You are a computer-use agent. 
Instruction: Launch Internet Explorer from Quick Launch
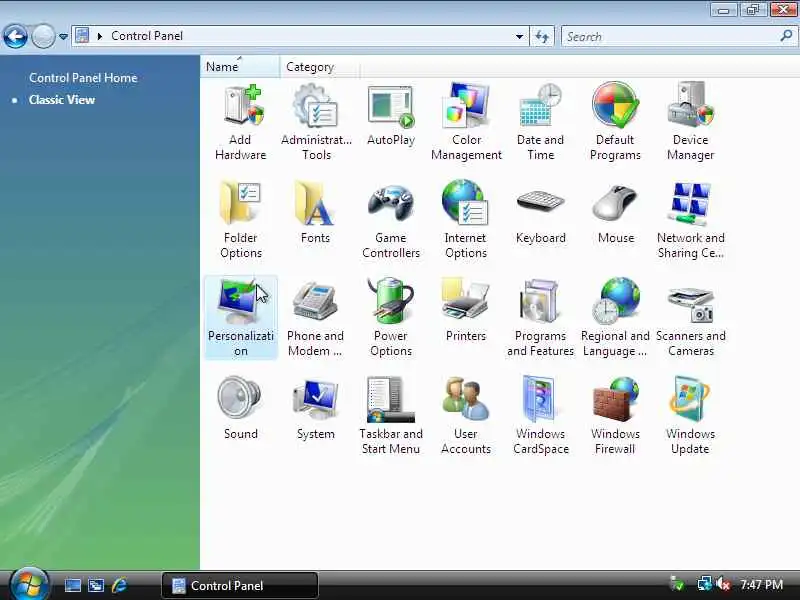[x=119, y=585]
